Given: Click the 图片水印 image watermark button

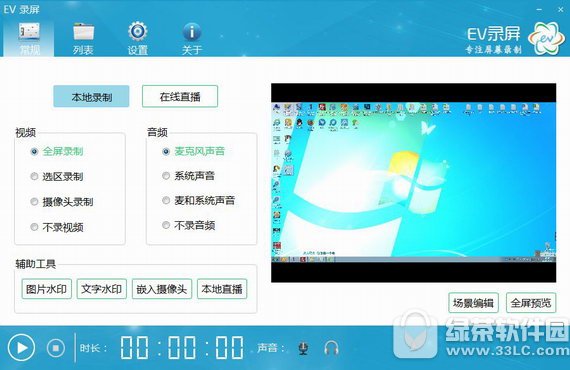Looking at the screenshot, I should pos(47,289).
